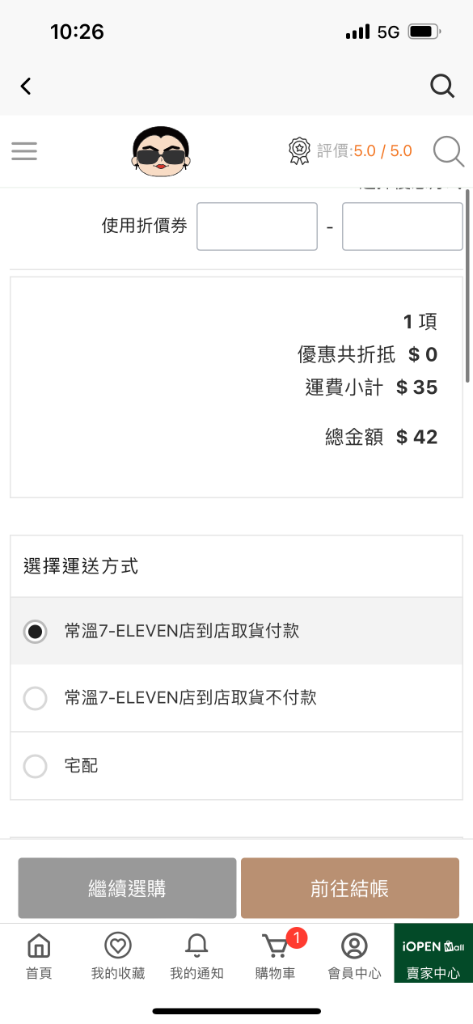
Task: Open search from top bar magnifier
Action: coord(442,86)
